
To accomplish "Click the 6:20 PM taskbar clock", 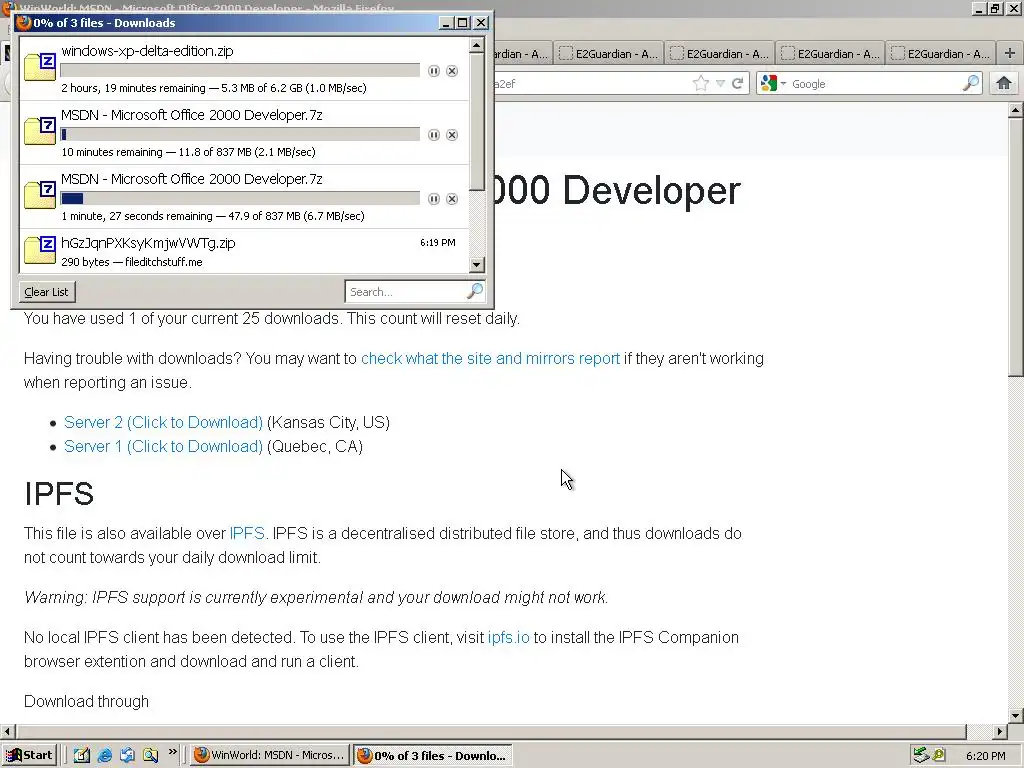I will 985,756.
